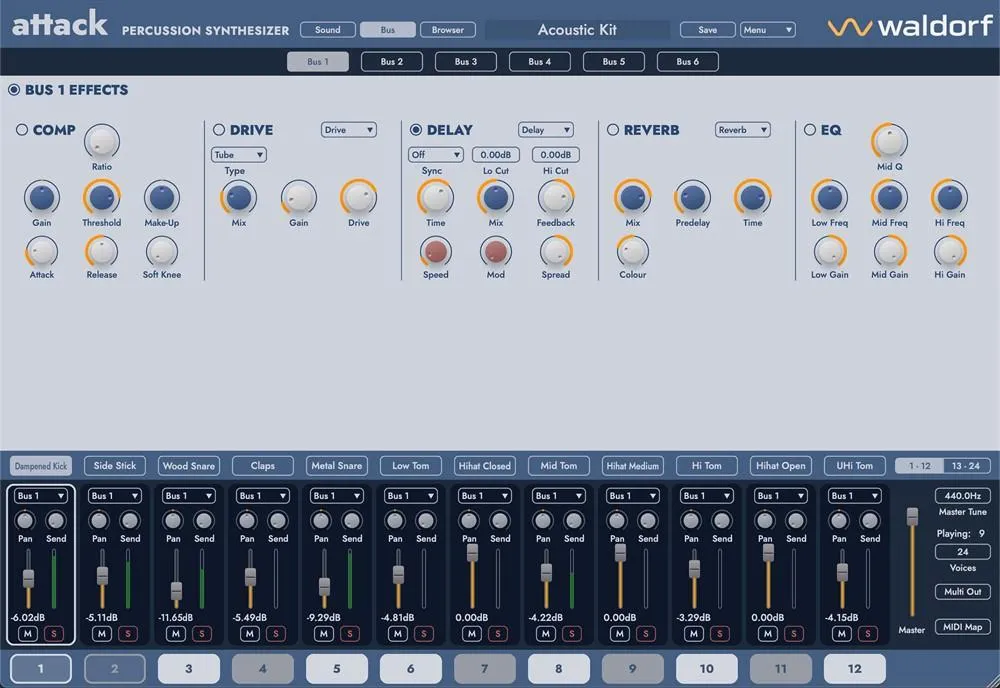Mute channel 1 Dampened Kick

26,633
